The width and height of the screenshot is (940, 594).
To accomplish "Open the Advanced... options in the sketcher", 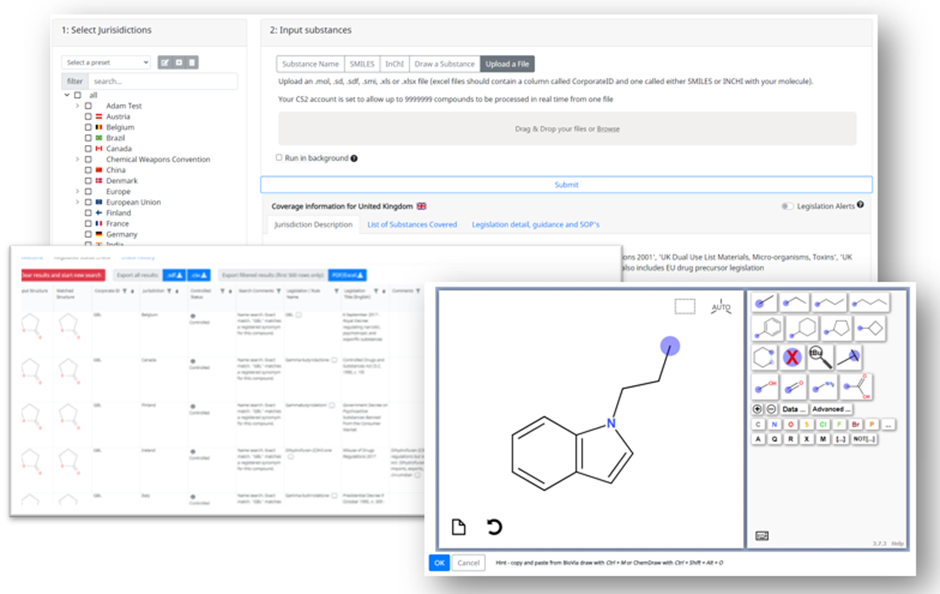I will click(831, 409).
